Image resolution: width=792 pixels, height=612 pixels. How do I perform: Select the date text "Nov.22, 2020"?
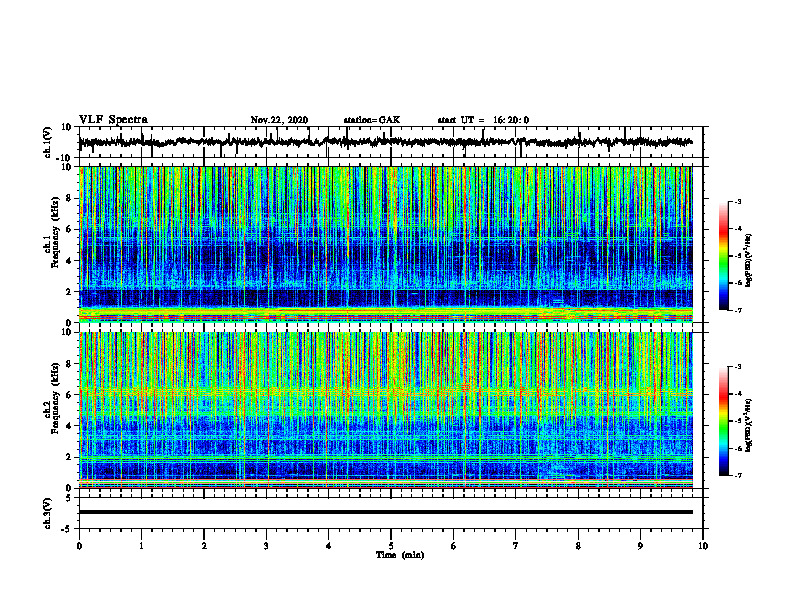(x=279, y=120)
